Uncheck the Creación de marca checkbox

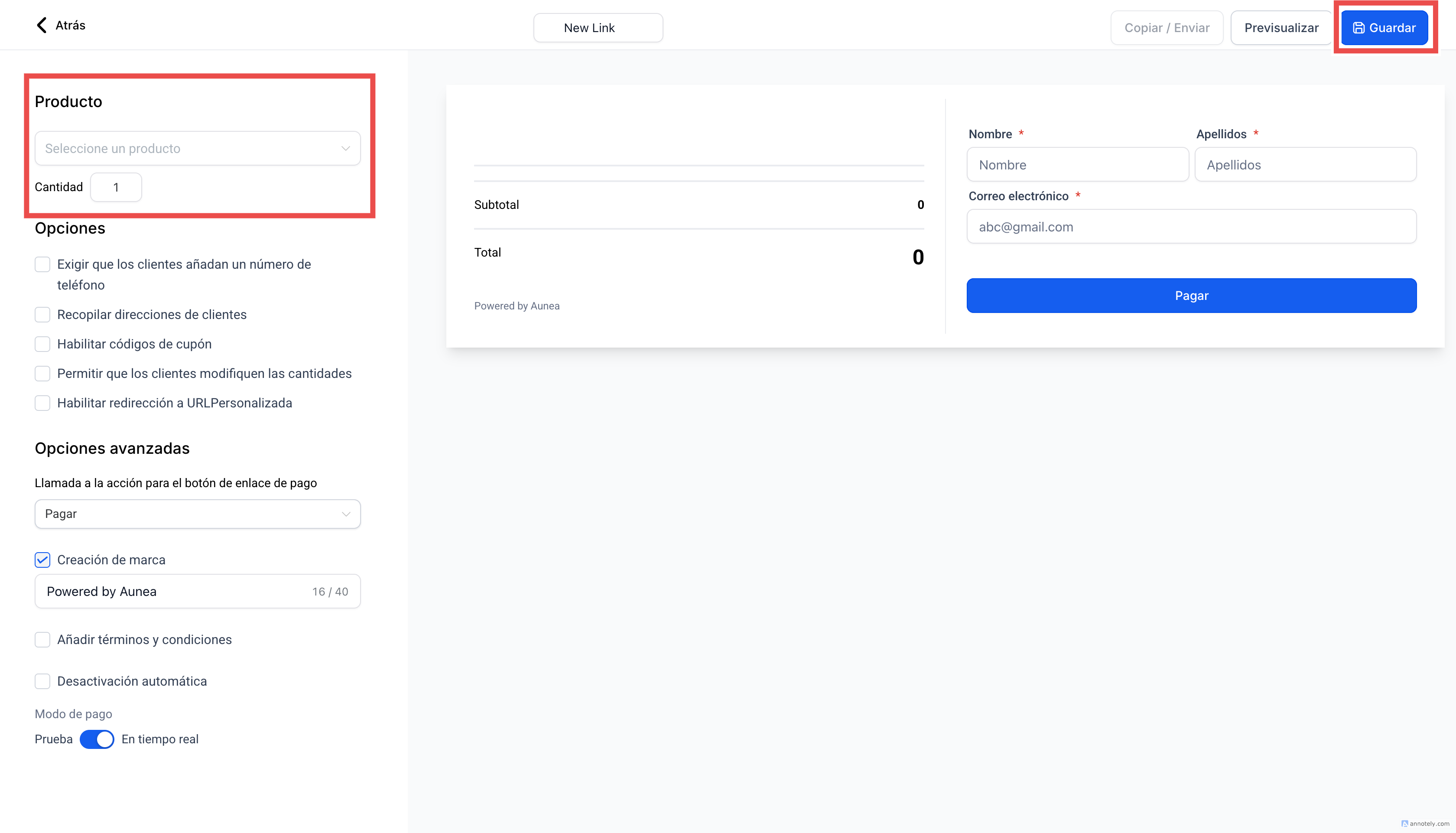coord(42,560)
